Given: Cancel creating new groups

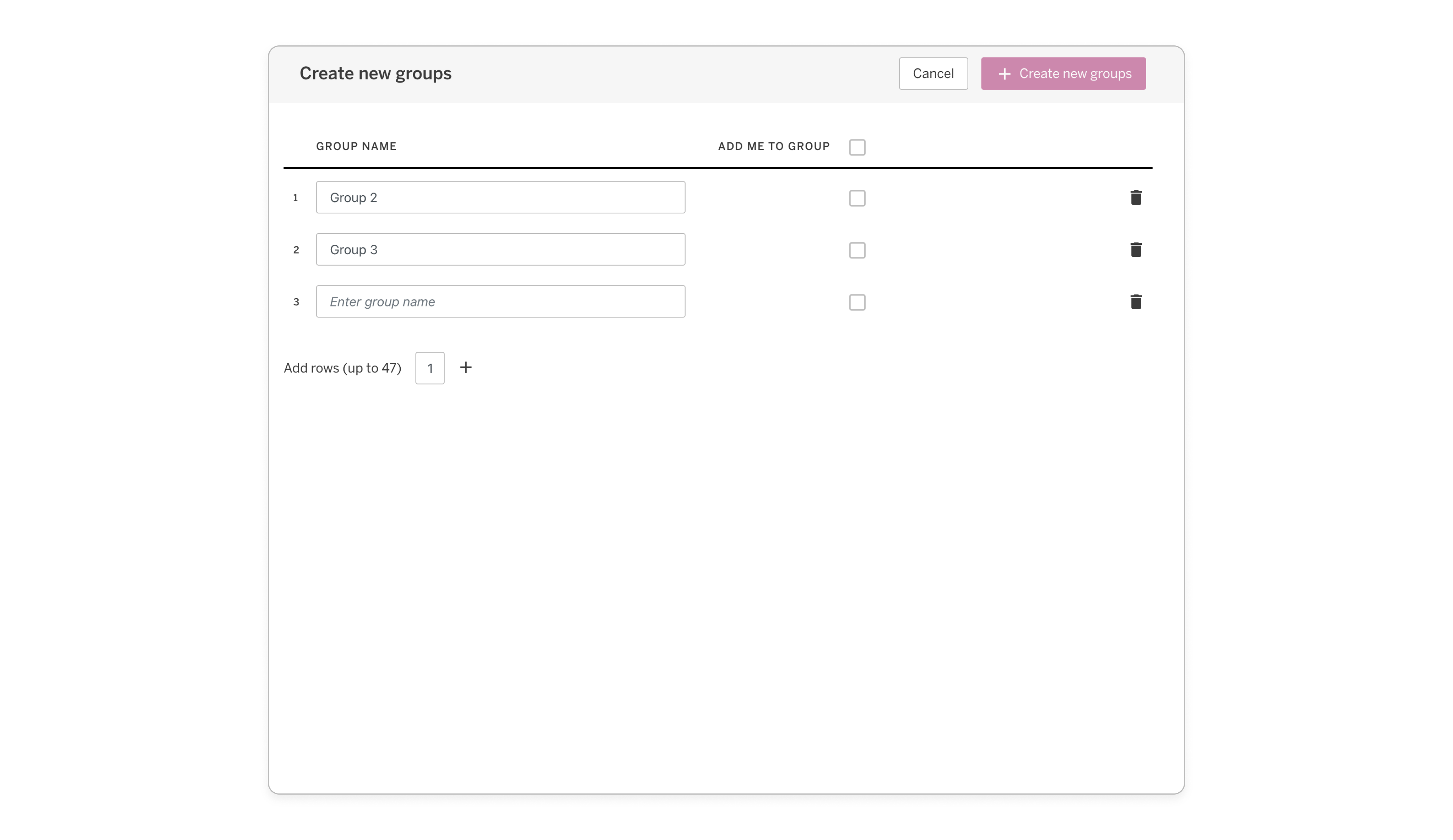Looking at the screenshot, I should pyautogui.click(x=933, y=73).
